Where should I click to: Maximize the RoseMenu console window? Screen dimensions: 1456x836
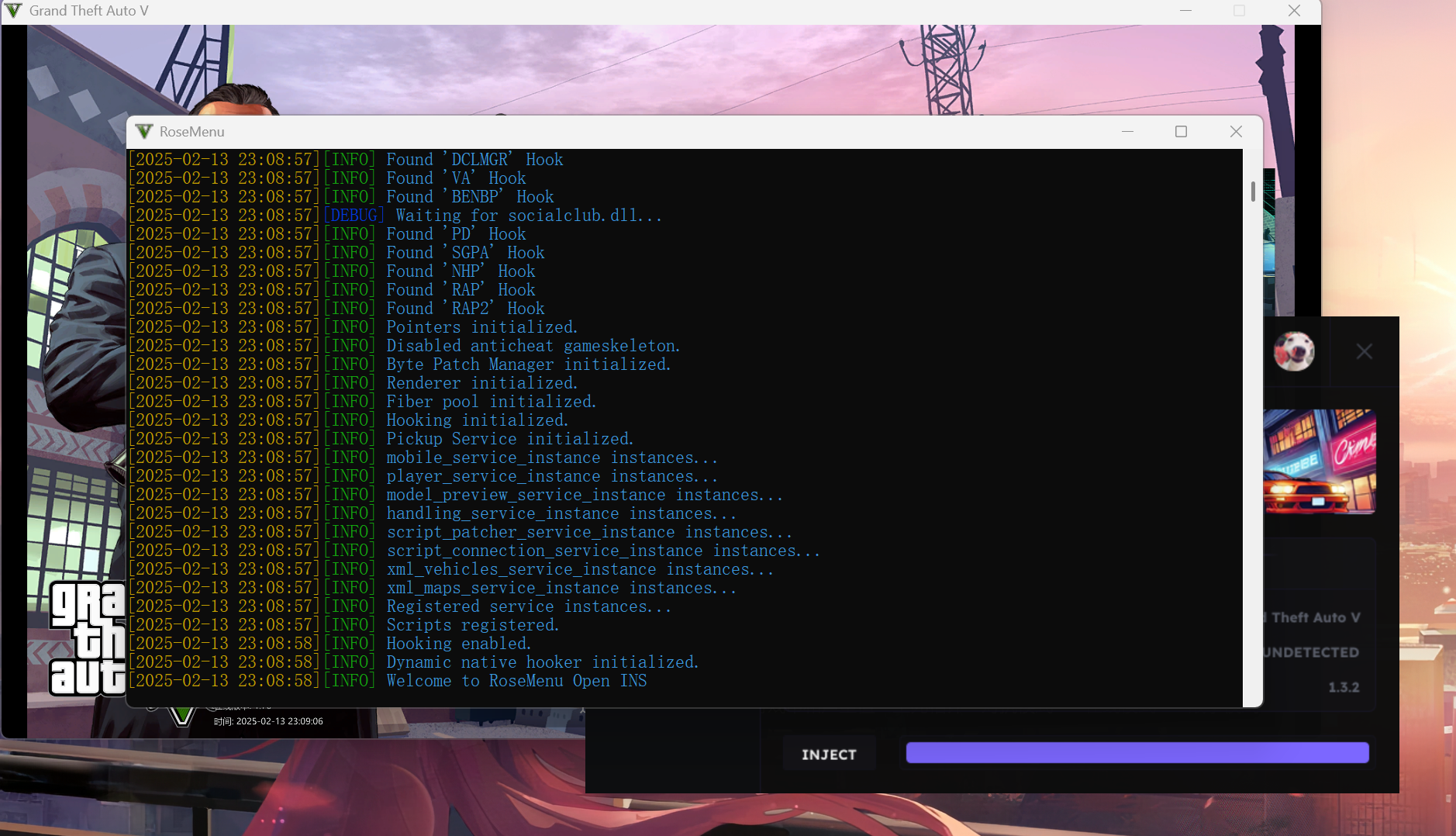tap(1181, 132)
